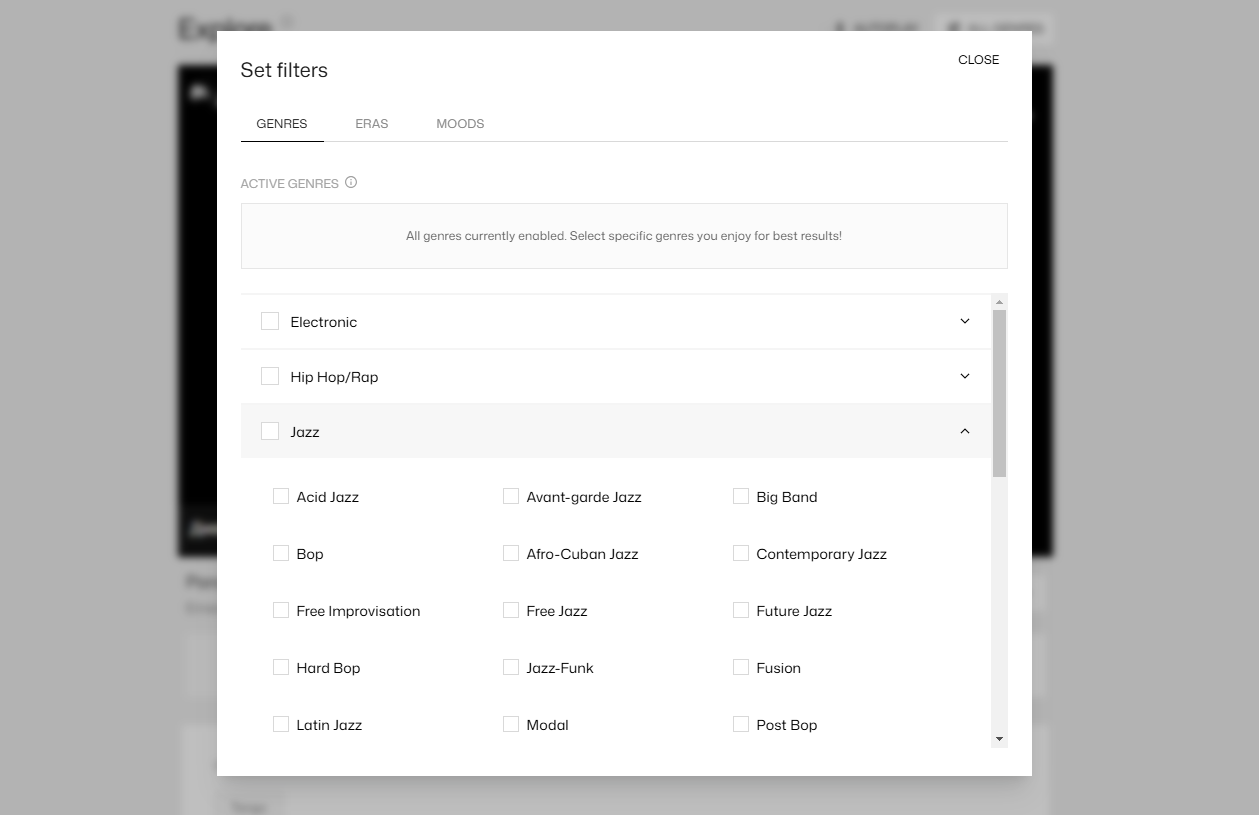Select the Acid Jazz subgenre checkbox
The height and width of the screenshot is (815, 1259).
[281, 496]
